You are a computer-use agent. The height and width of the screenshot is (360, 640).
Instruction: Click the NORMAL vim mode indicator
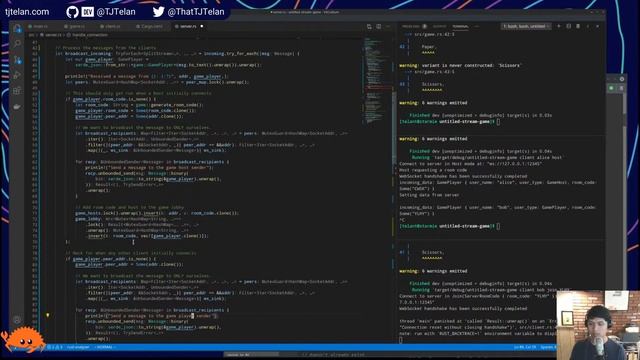pos(104,347)
